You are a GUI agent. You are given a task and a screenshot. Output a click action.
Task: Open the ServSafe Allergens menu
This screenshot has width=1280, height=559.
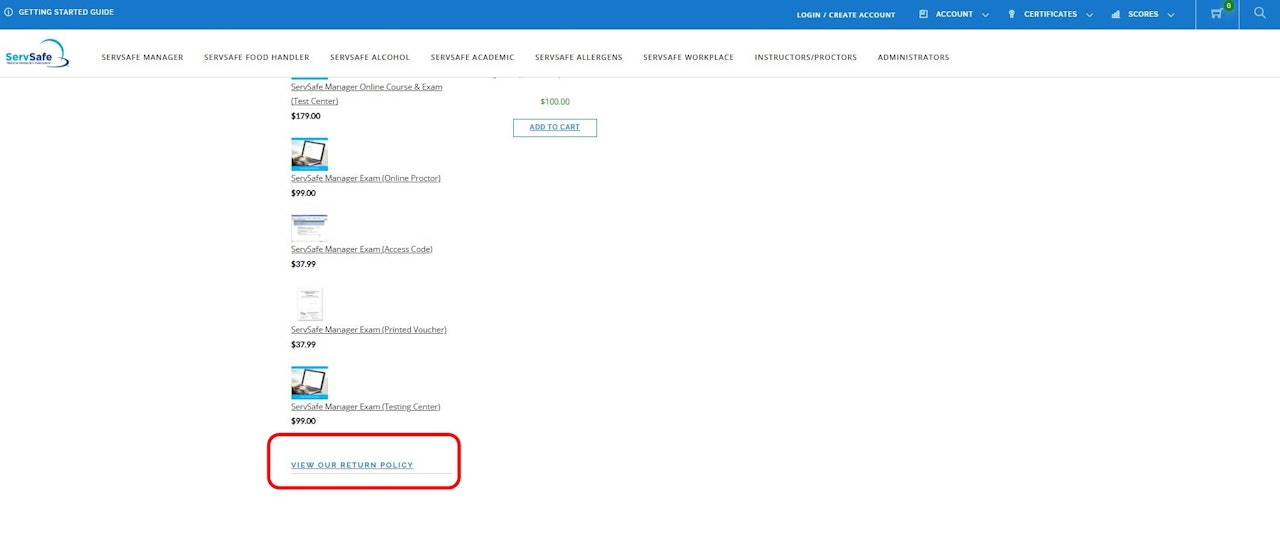point(579,57)
